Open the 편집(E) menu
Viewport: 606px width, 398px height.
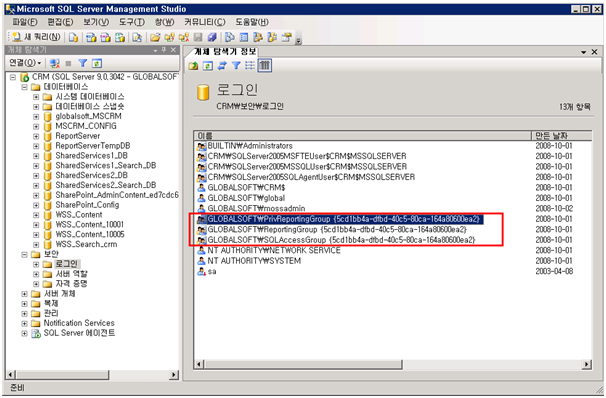click(60, 22)
